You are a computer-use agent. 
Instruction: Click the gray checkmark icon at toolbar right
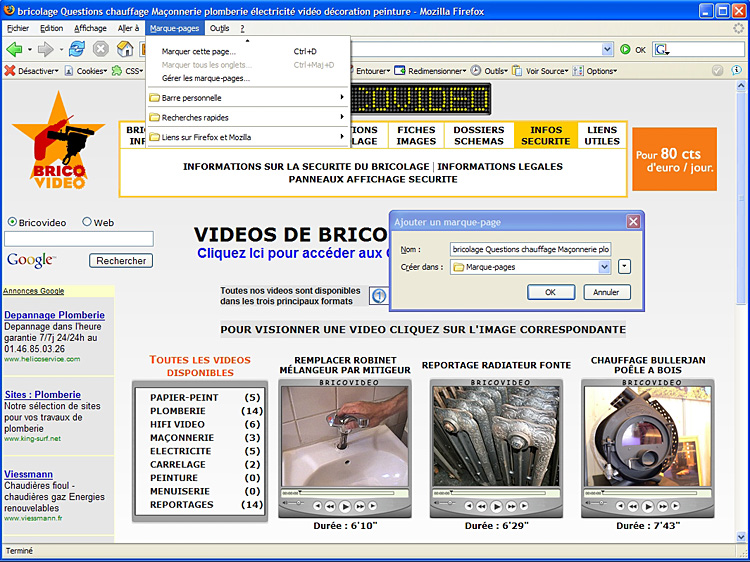pyautogui.click(x=717, y=70)
